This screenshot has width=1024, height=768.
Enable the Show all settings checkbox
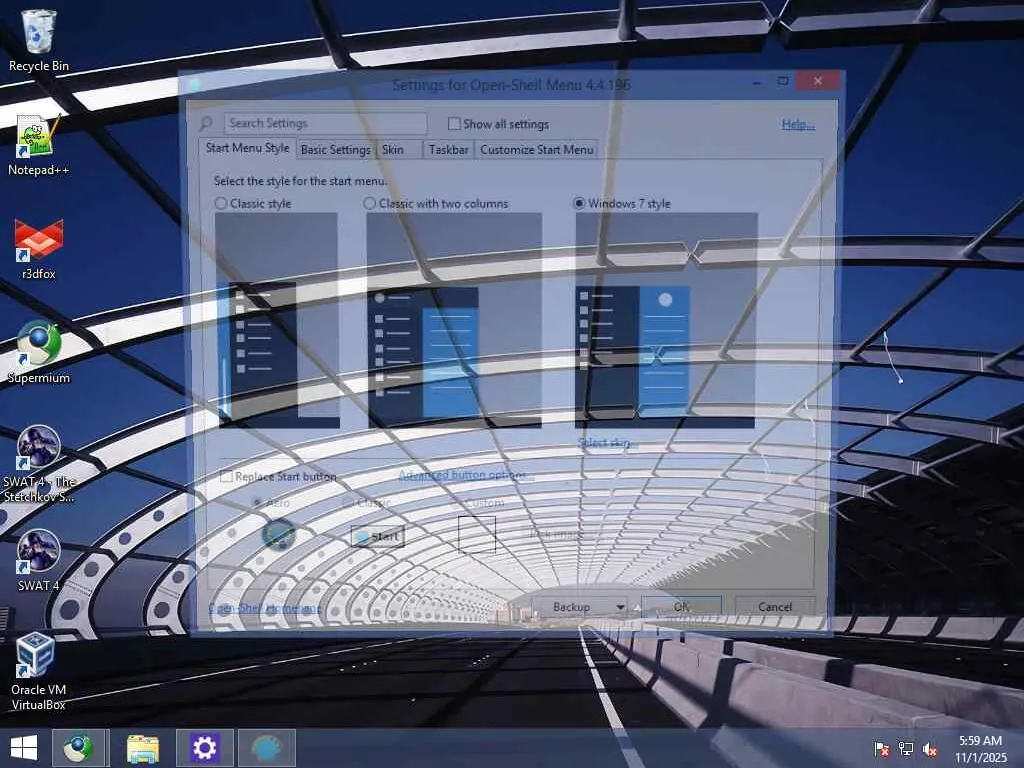454,123
